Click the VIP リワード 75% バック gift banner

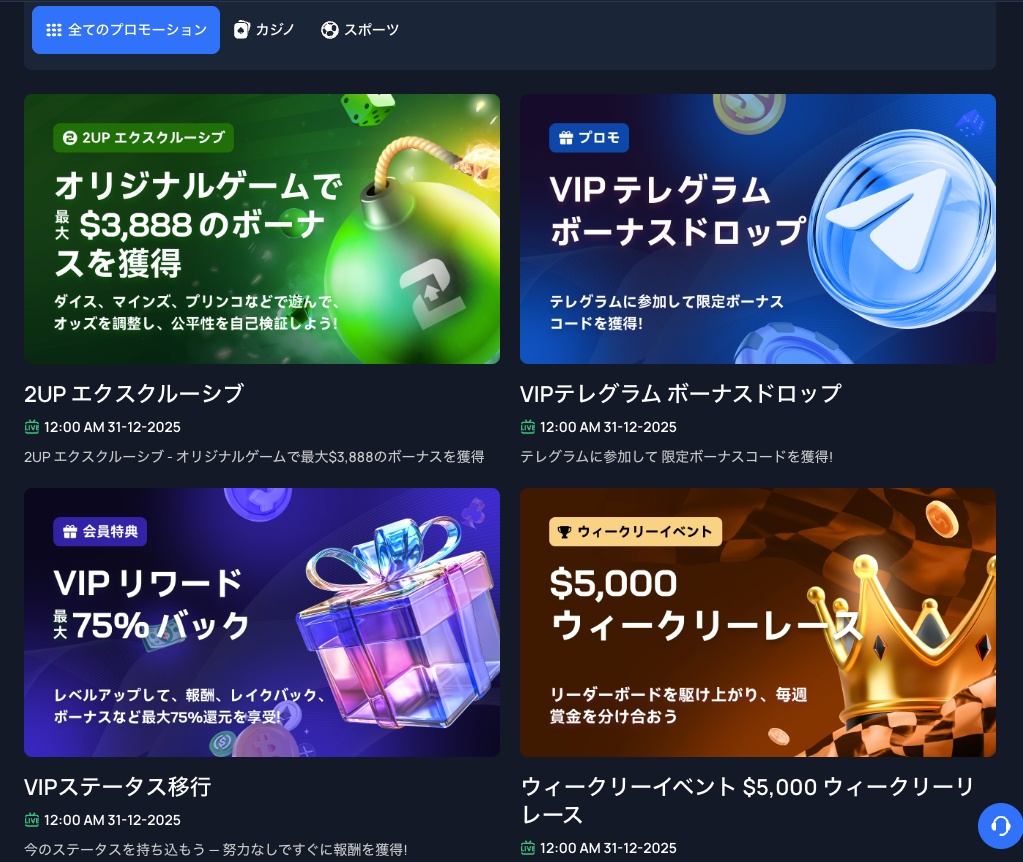point(262,623)
